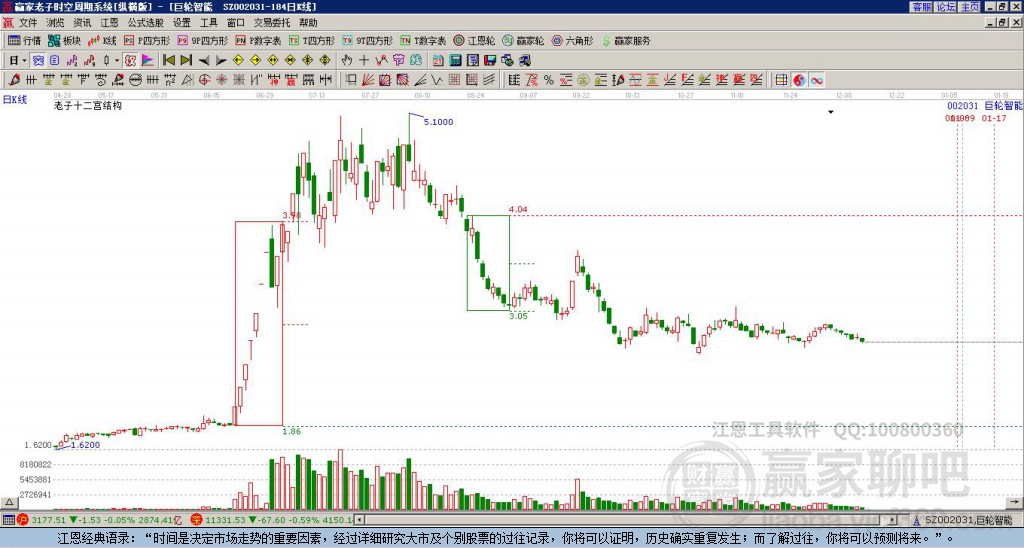The height and width of the screenshot is (548, 1024).
Task: Open the 板块 sector view
Action: [x=64, y=40]
